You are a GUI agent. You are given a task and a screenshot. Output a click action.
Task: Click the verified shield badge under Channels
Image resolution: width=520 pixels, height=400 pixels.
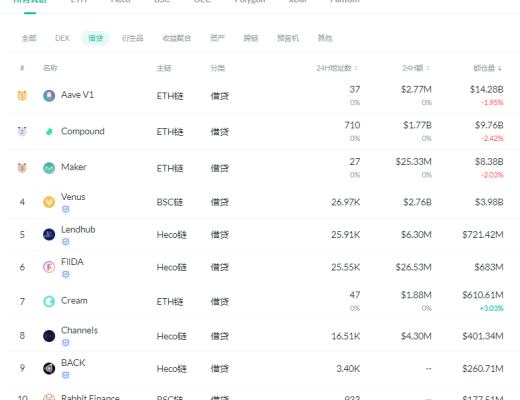66,343
